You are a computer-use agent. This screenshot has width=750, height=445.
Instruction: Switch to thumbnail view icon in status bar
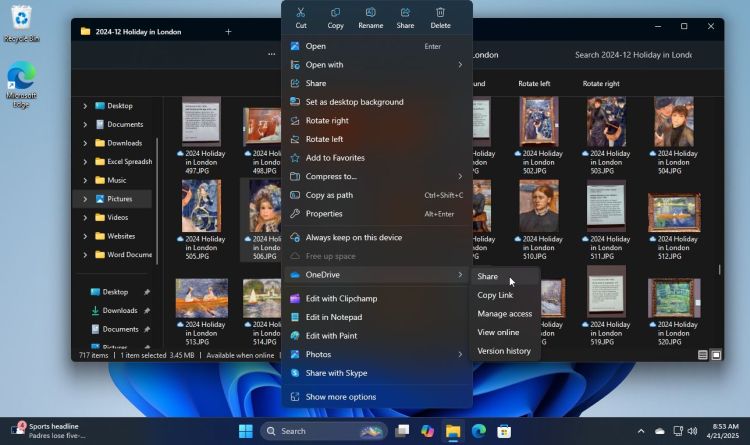pos(716,355)
